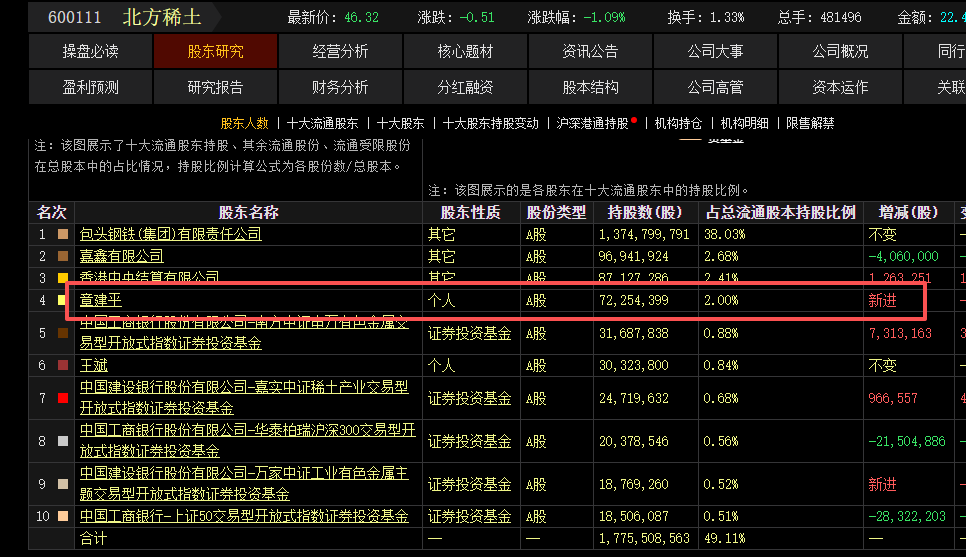Click the 十大流通股东 sub-navigation link

pos(322,123)
